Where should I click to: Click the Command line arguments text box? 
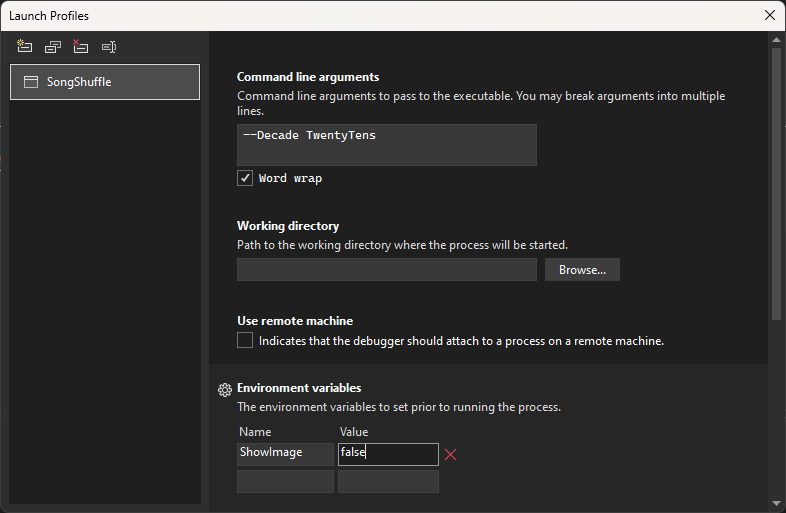386,145
